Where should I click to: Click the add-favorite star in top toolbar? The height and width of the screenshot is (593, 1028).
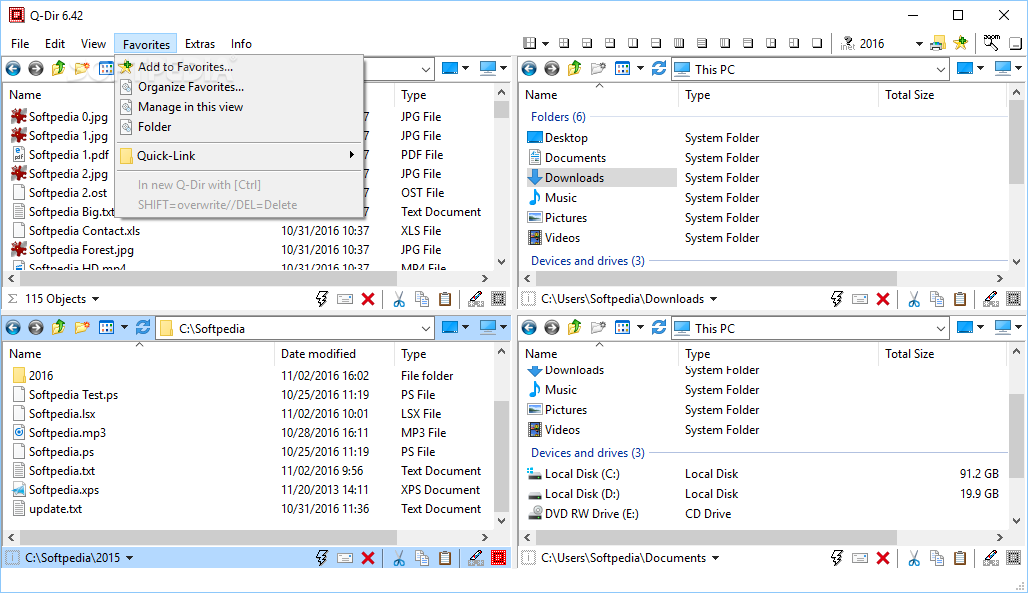(960, 43)
